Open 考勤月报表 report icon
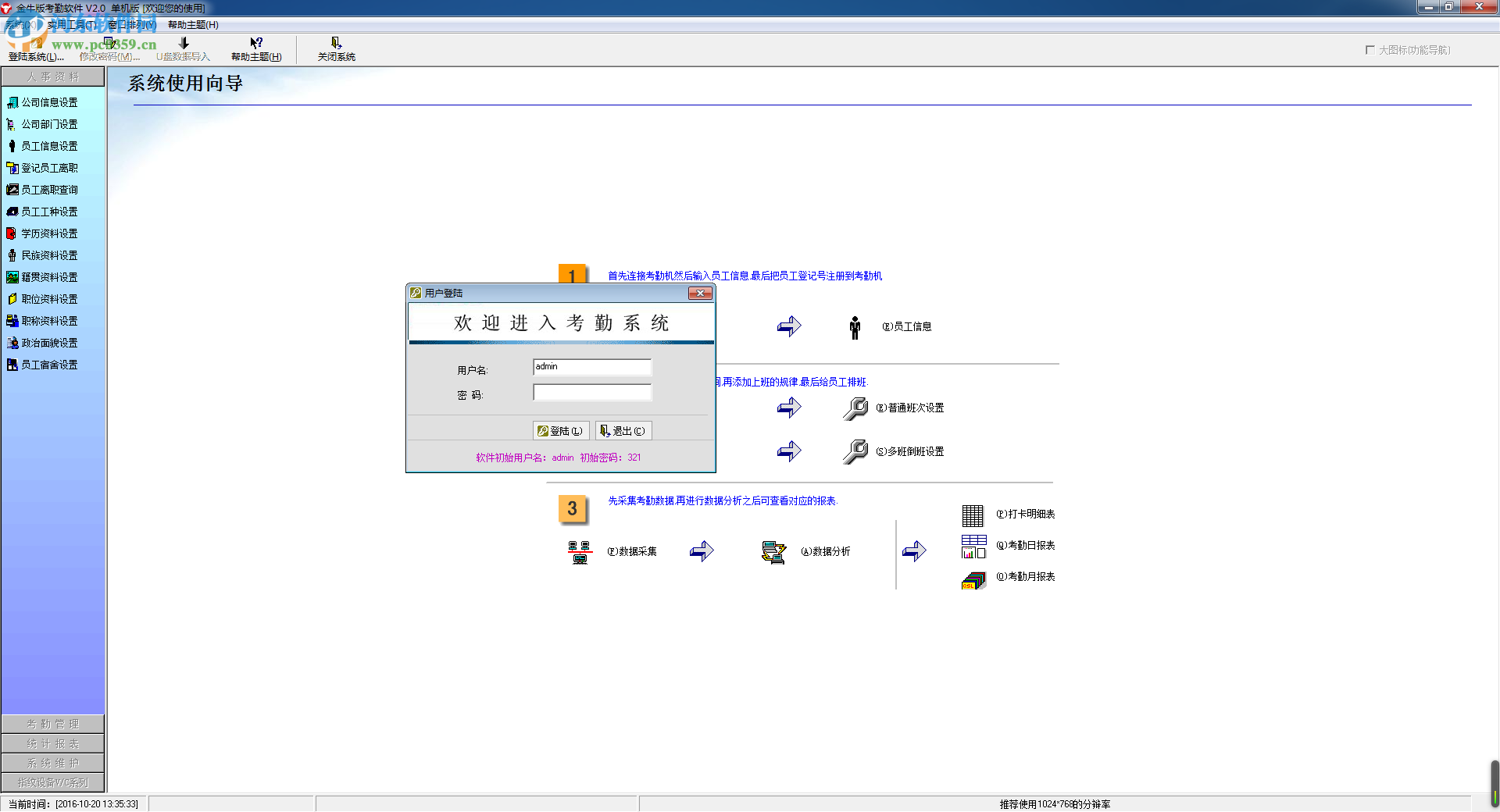This screenshot has width=1500, height=812. pyautogui.click(x=973, y=579)
